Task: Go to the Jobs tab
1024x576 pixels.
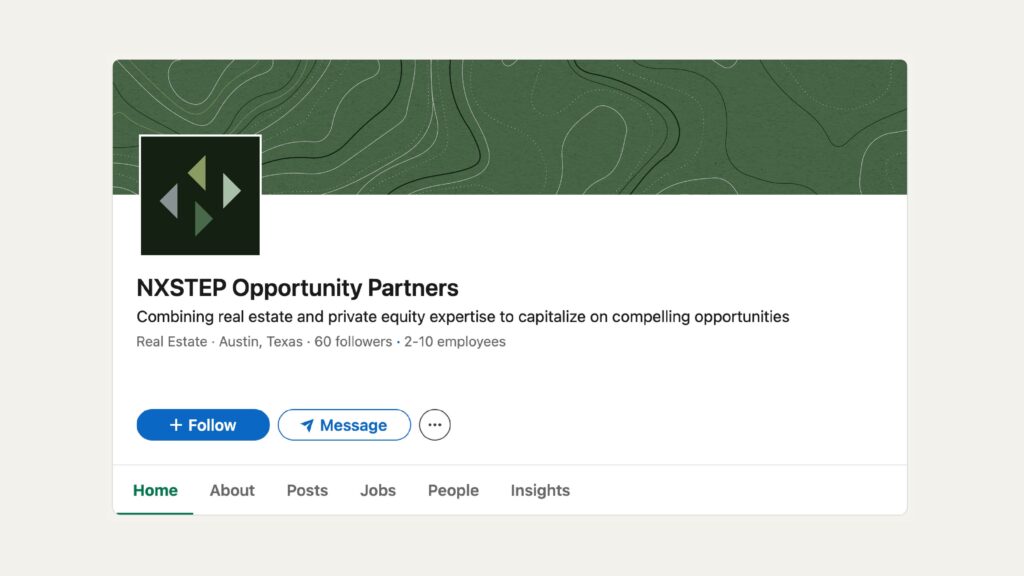Action: click(x=378, y=490)
